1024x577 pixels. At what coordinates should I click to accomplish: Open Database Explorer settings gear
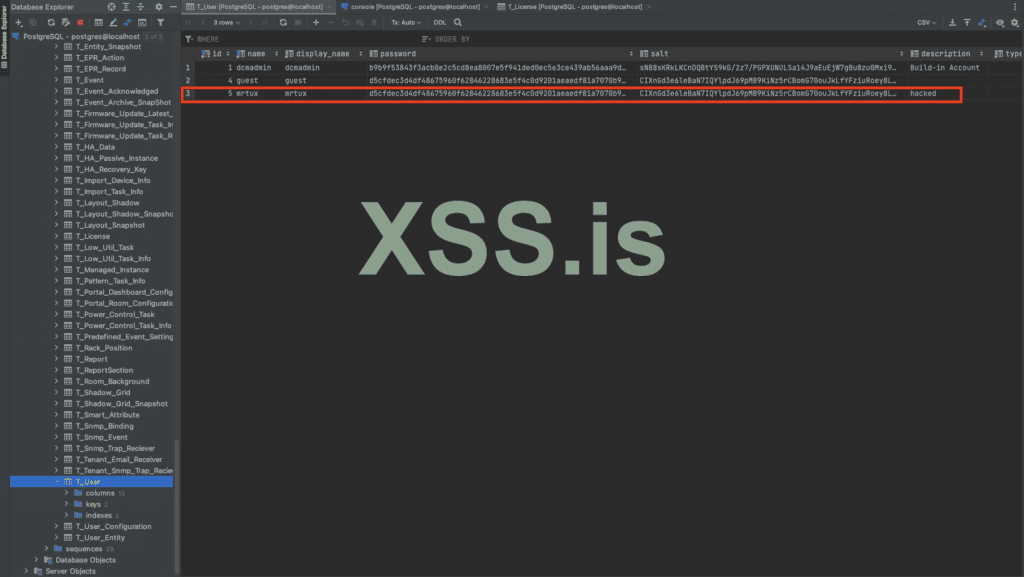pos(159,7)
